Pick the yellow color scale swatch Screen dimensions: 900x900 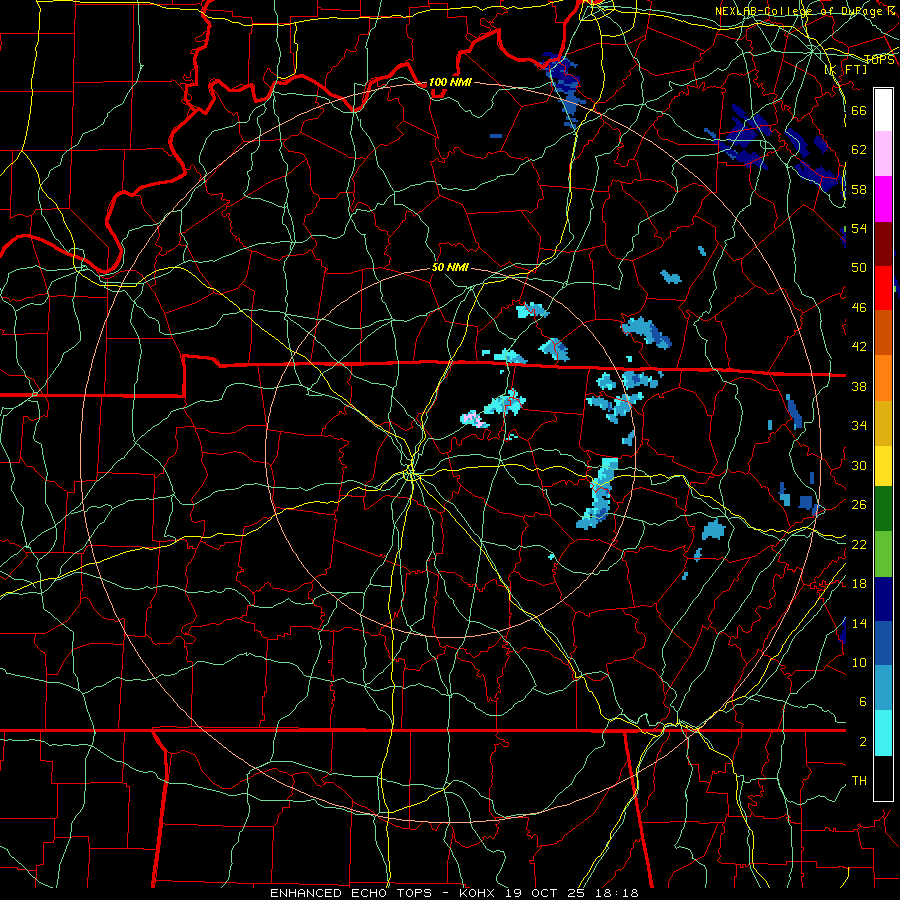883,465
